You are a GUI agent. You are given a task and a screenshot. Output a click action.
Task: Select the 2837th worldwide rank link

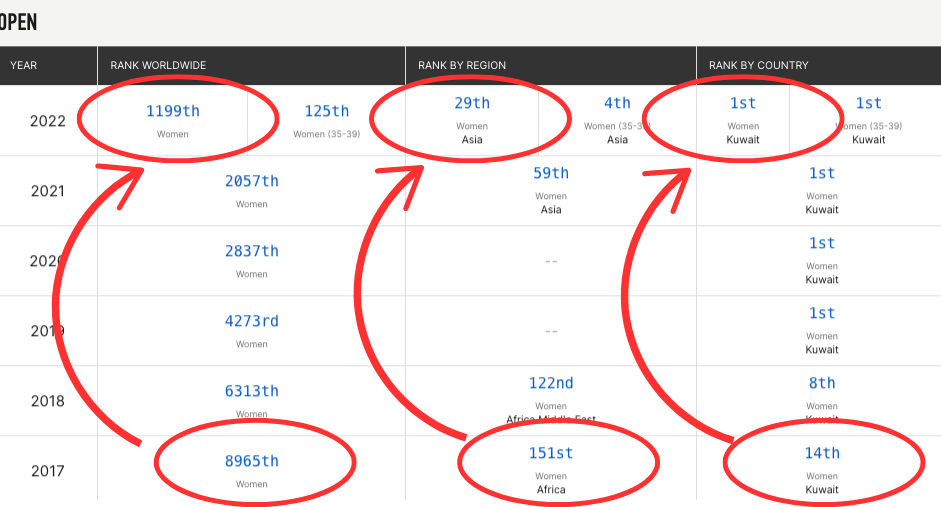251,251
